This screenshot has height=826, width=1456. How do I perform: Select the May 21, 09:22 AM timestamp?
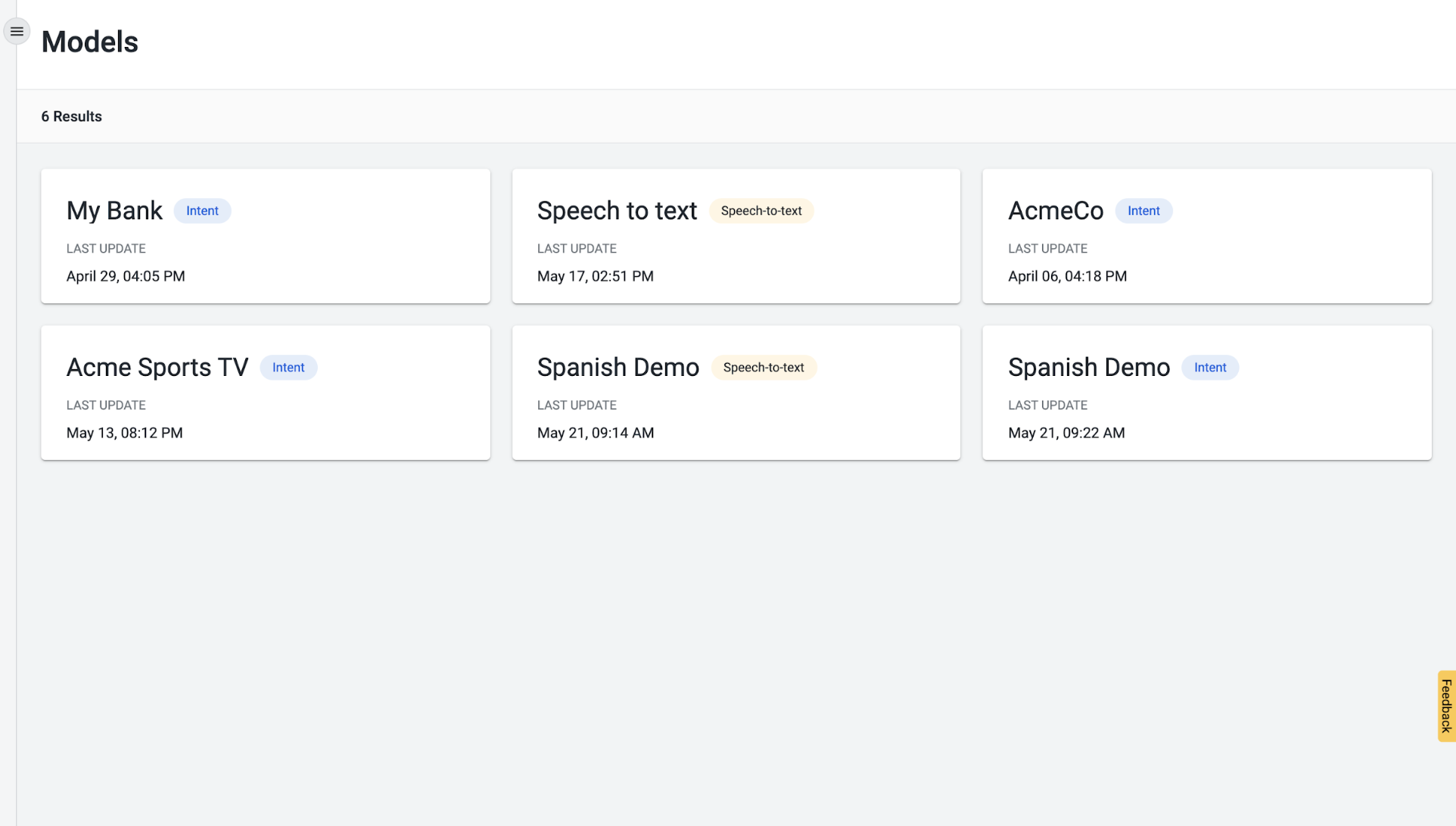tap(1066, 433)
